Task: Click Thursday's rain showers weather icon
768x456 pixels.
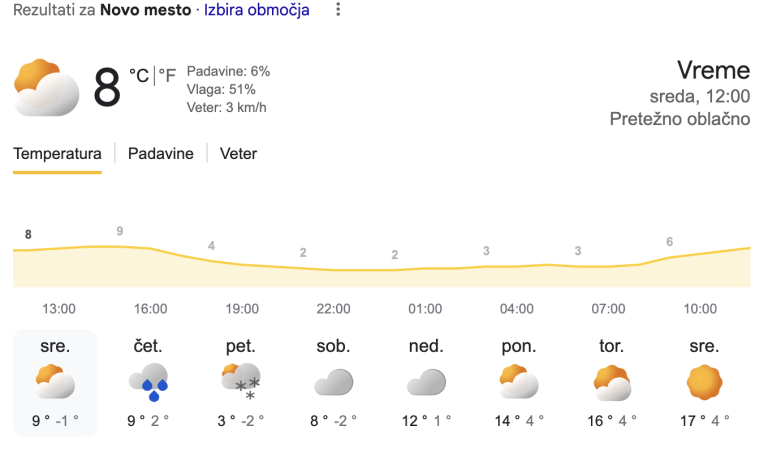Action: pyautogui.click(x=149, y=381)
